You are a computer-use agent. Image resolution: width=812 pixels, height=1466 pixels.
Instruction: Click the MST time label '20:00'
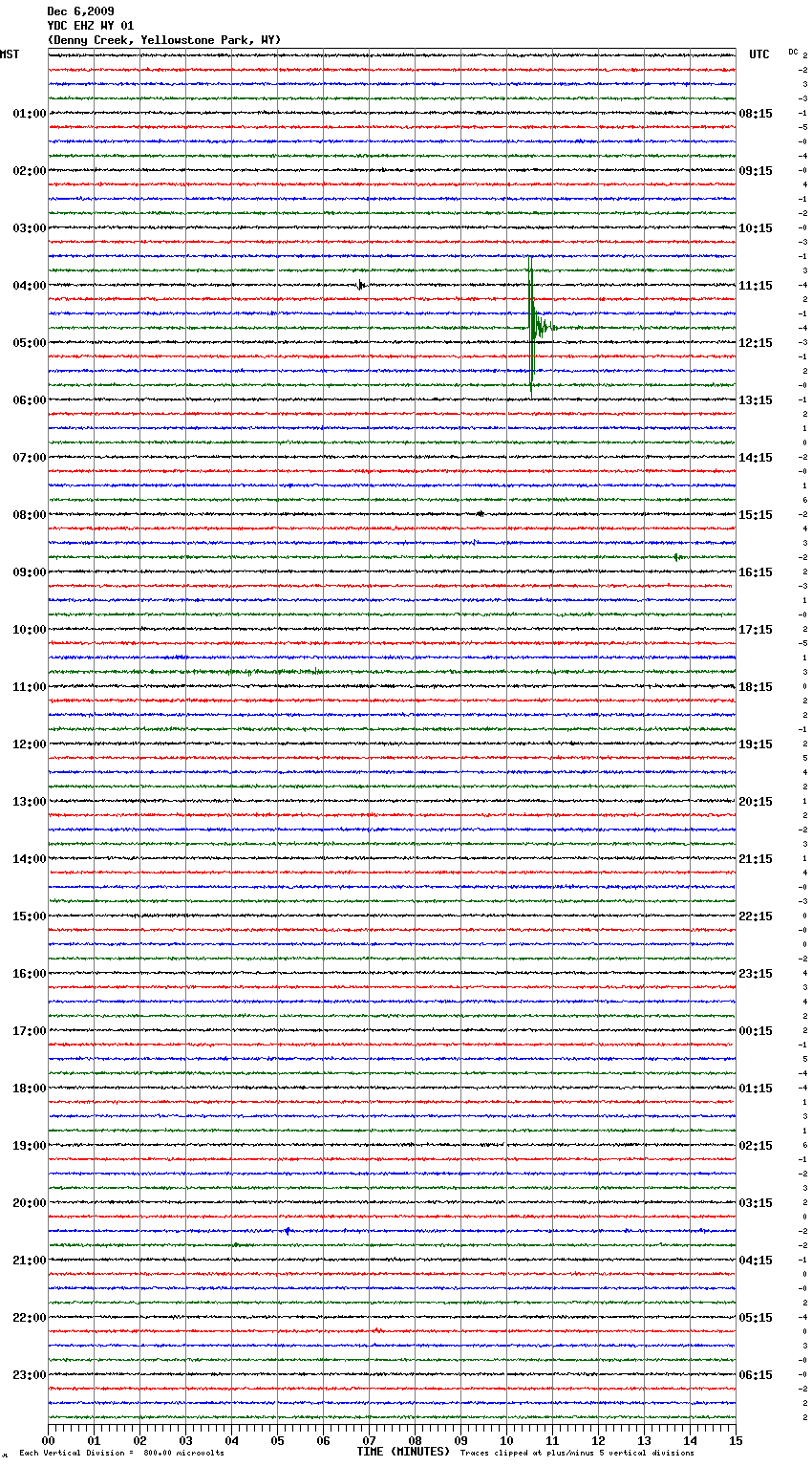point(30,1203)
